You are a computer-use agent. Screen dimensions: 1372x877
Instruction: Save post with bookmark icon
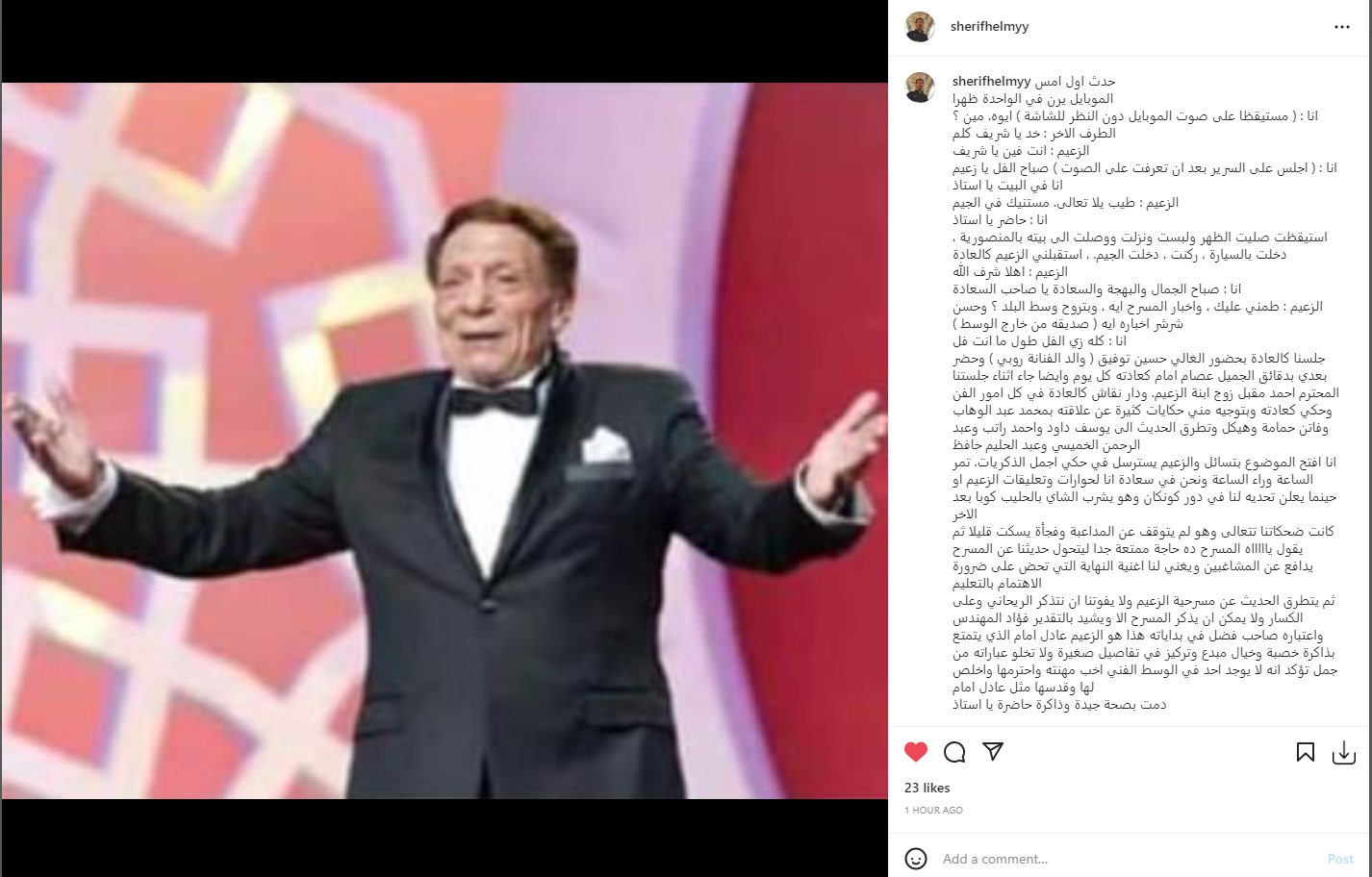pyautogui.click(x=1306, y=752)
